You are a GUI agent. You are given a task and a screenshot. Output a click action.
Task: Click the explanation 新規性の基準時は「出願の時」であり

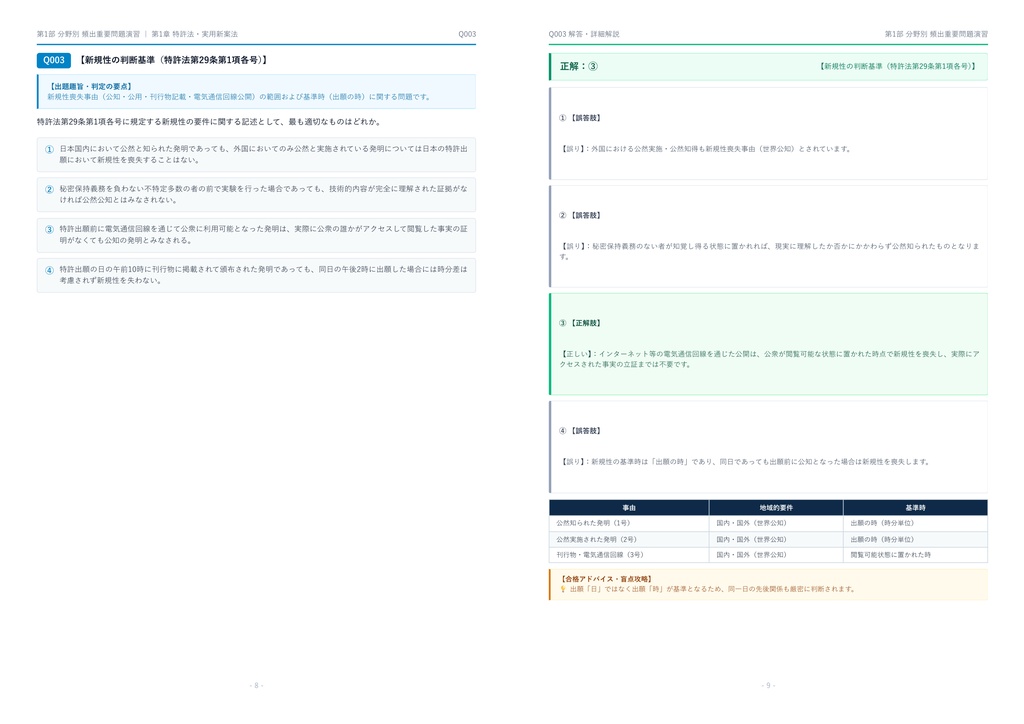click(745, 462)
